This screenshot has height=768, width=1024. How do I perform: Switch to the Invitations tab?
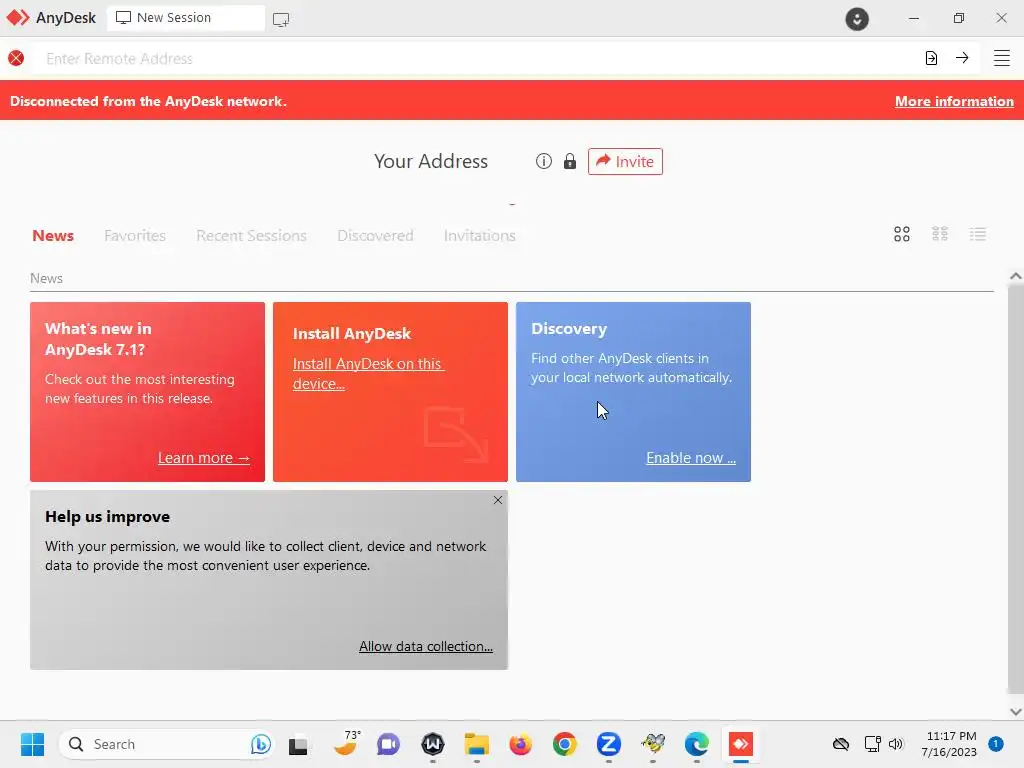coord(479,235)
